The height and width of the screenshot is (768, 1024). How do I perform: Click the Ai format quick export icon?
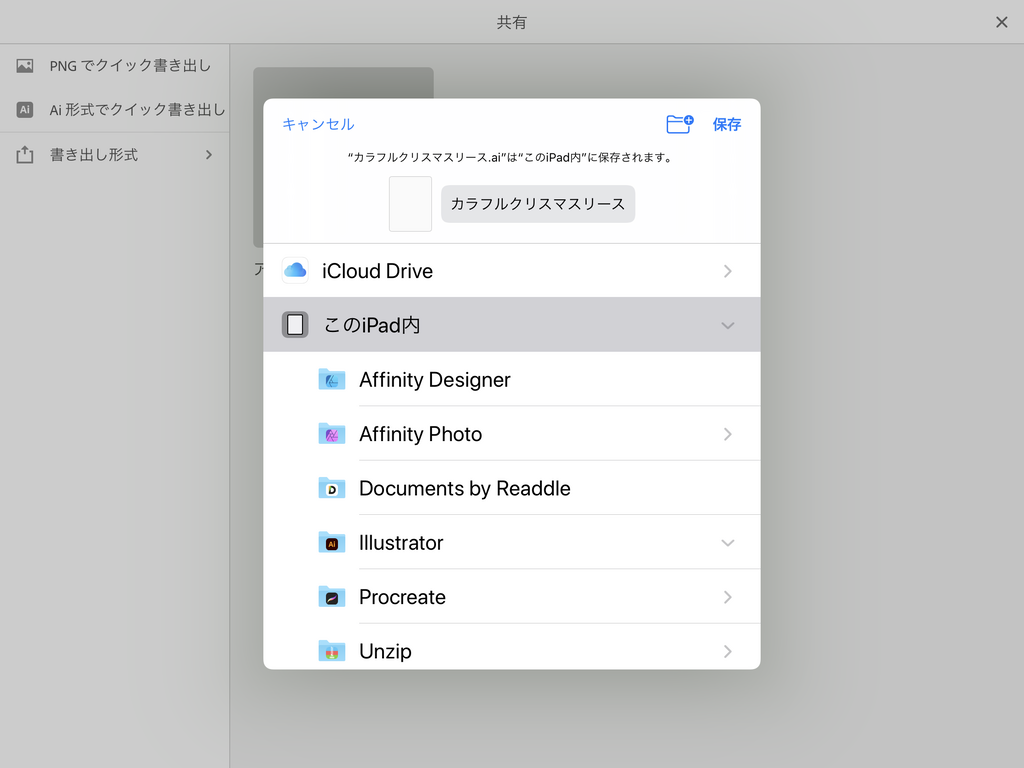[25, 109]
